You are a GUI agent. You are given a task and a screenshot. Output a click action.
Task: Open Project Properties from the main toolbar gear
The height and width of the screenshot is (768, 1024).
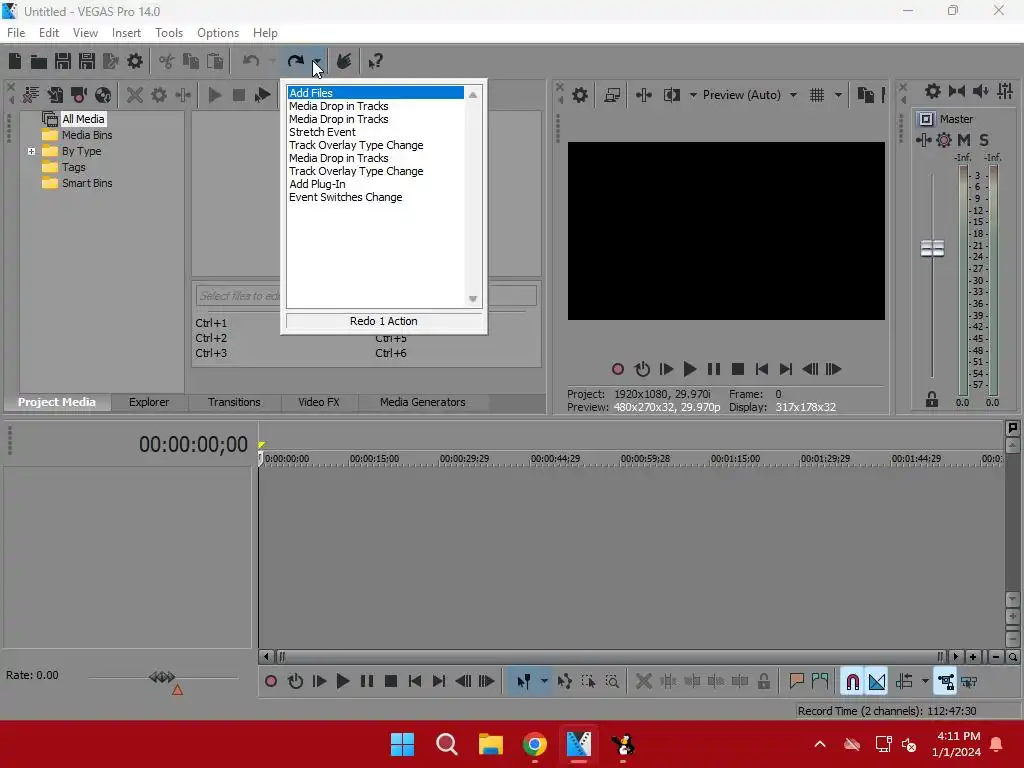[135, 61]
